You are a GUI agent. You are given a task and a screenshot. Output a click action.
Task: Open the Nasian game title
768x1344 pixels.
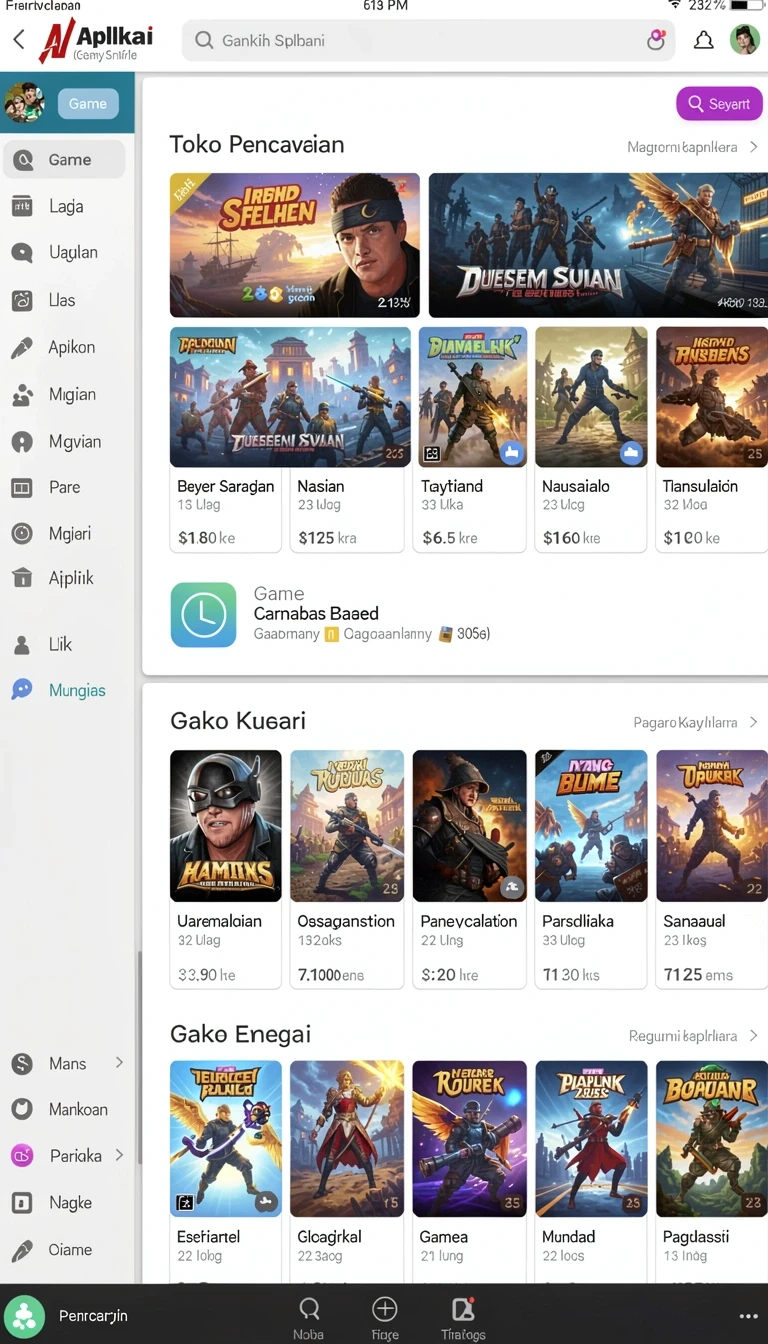point(321,486)
